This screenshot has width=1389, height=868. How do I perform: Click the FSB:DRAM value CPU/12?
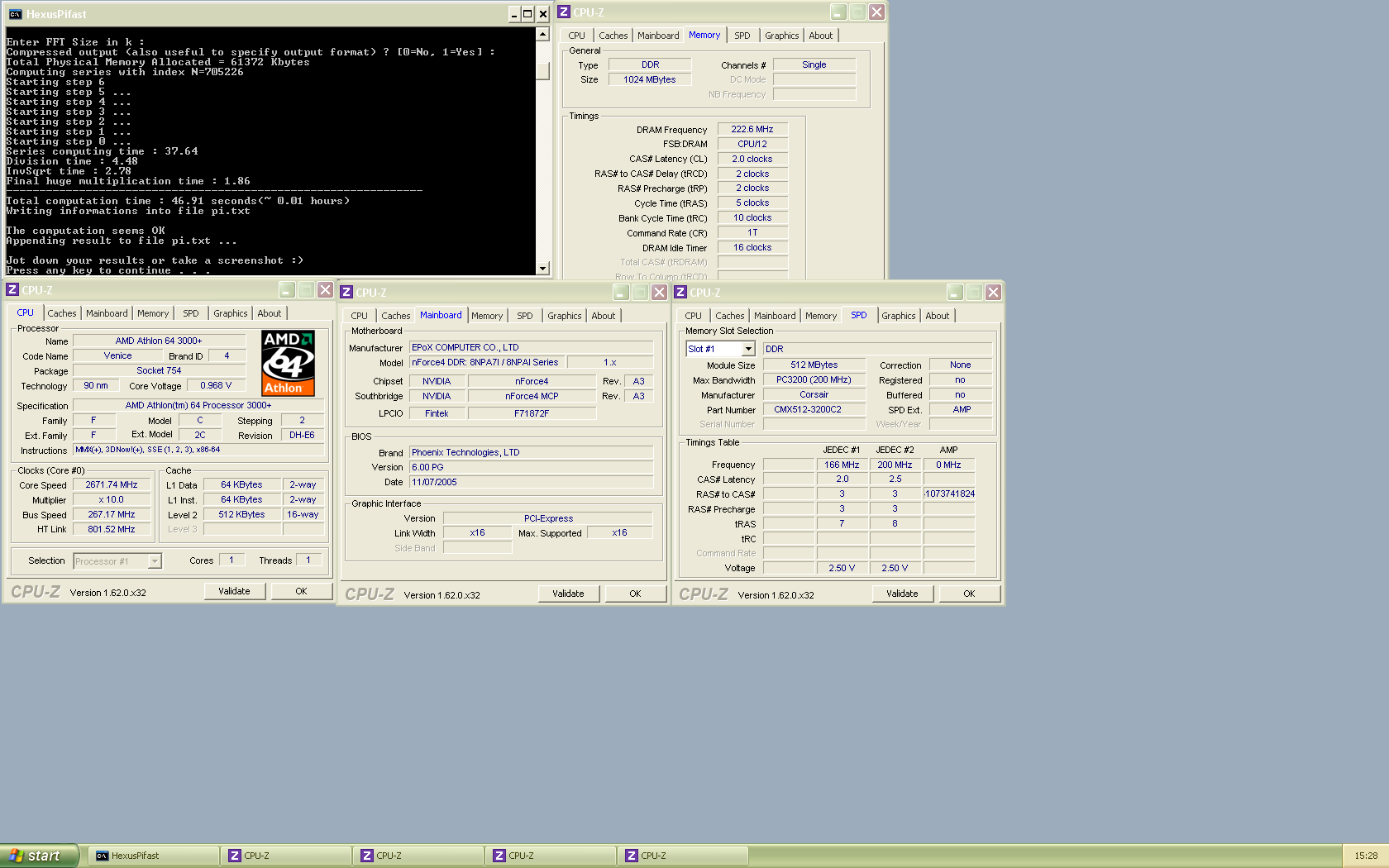(x=752, y=144)
